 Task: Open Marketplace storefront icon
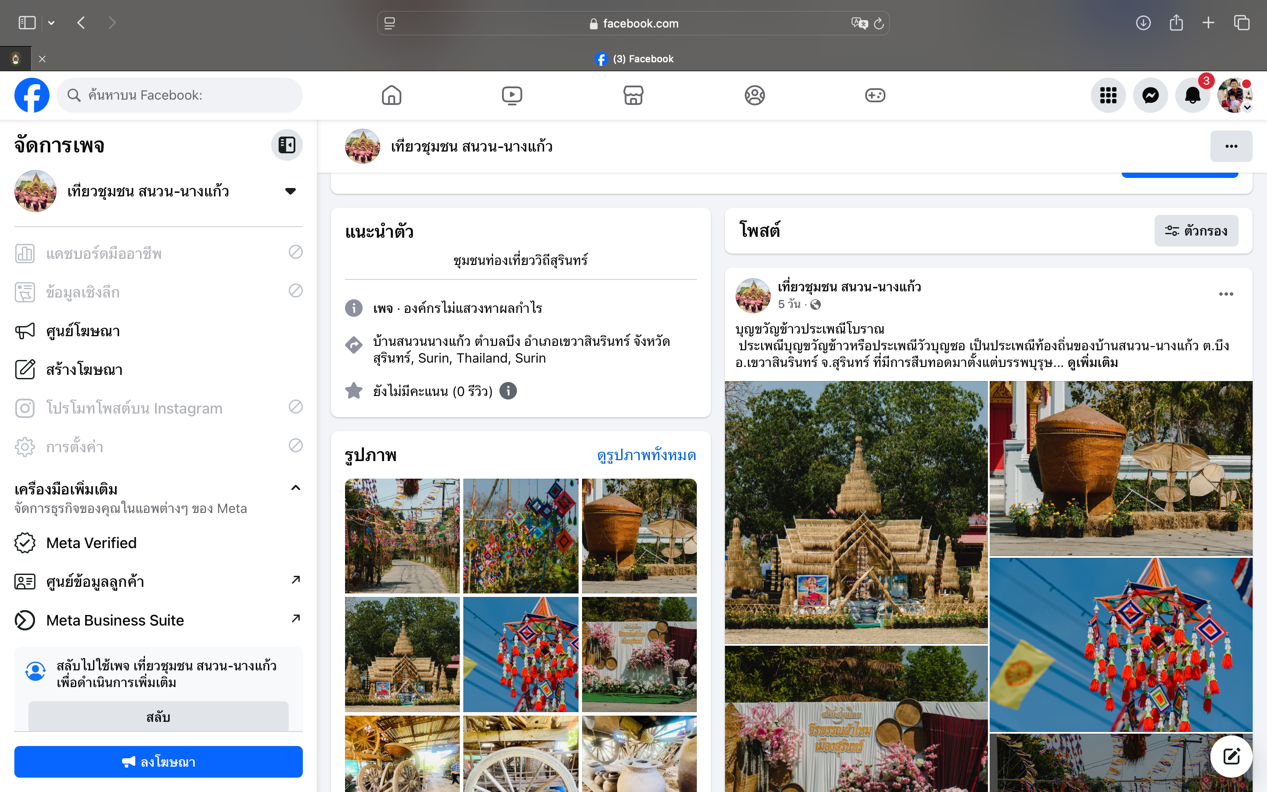click(x=633, y=95)
